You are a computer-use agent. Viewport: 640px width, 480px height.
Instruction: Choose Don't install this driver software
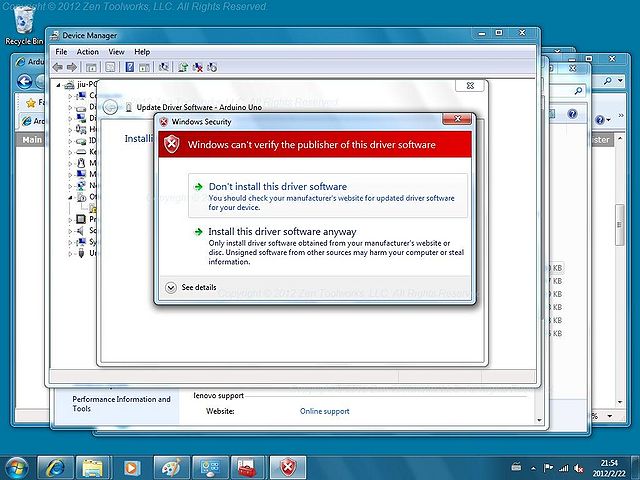pyautogui.click(x=328, y=196)
